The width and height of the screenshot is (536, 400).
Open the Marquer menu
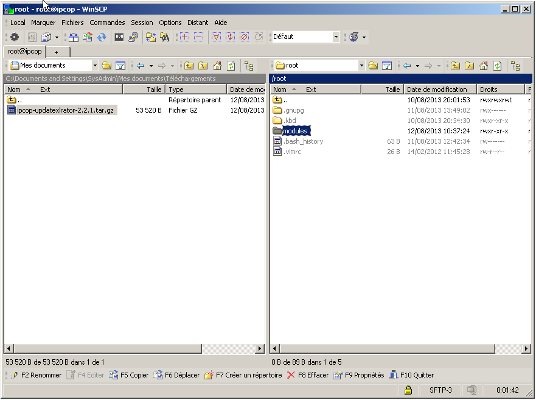[43, 23]
